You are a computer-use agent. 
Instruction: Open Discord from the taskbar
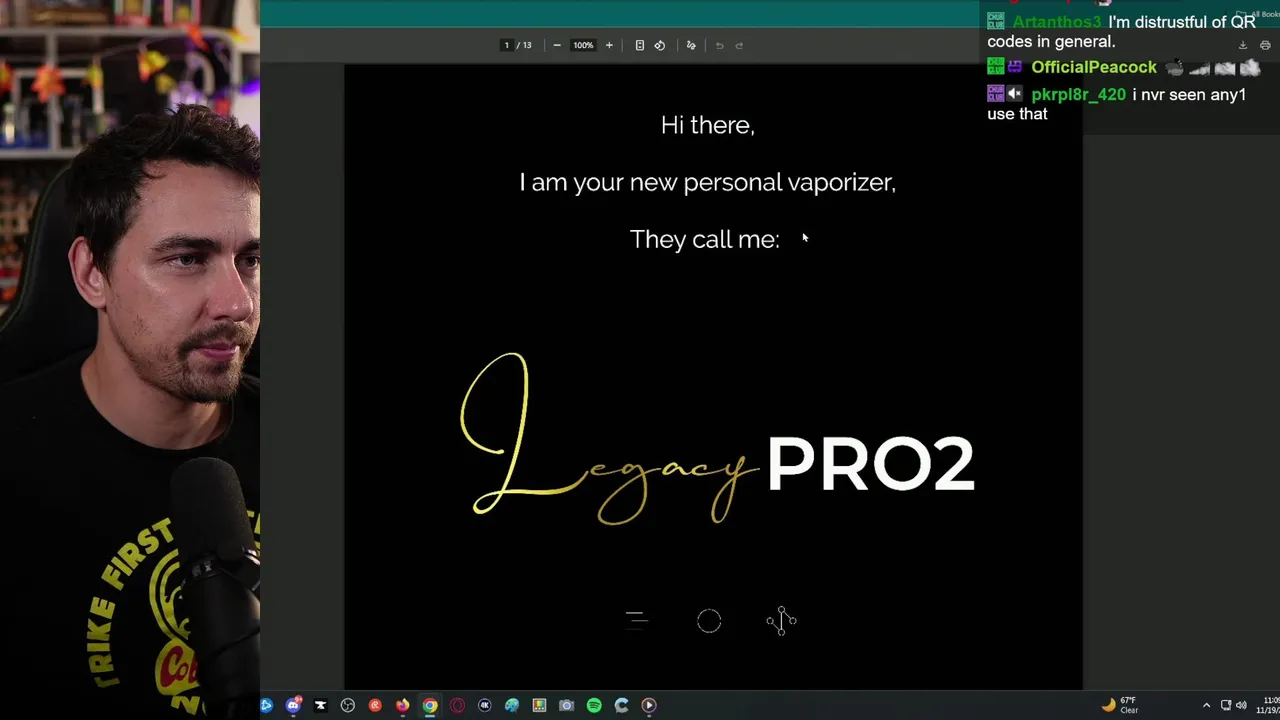(293, 705)
